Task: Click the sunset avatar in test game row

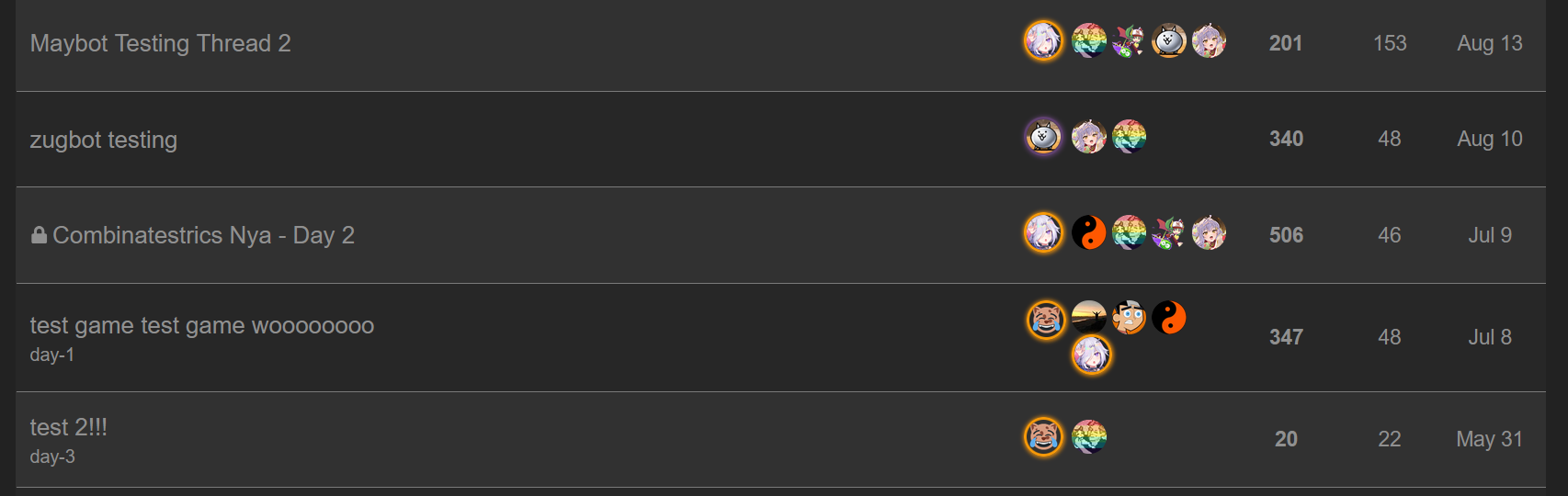Action: coord(1089,318)
